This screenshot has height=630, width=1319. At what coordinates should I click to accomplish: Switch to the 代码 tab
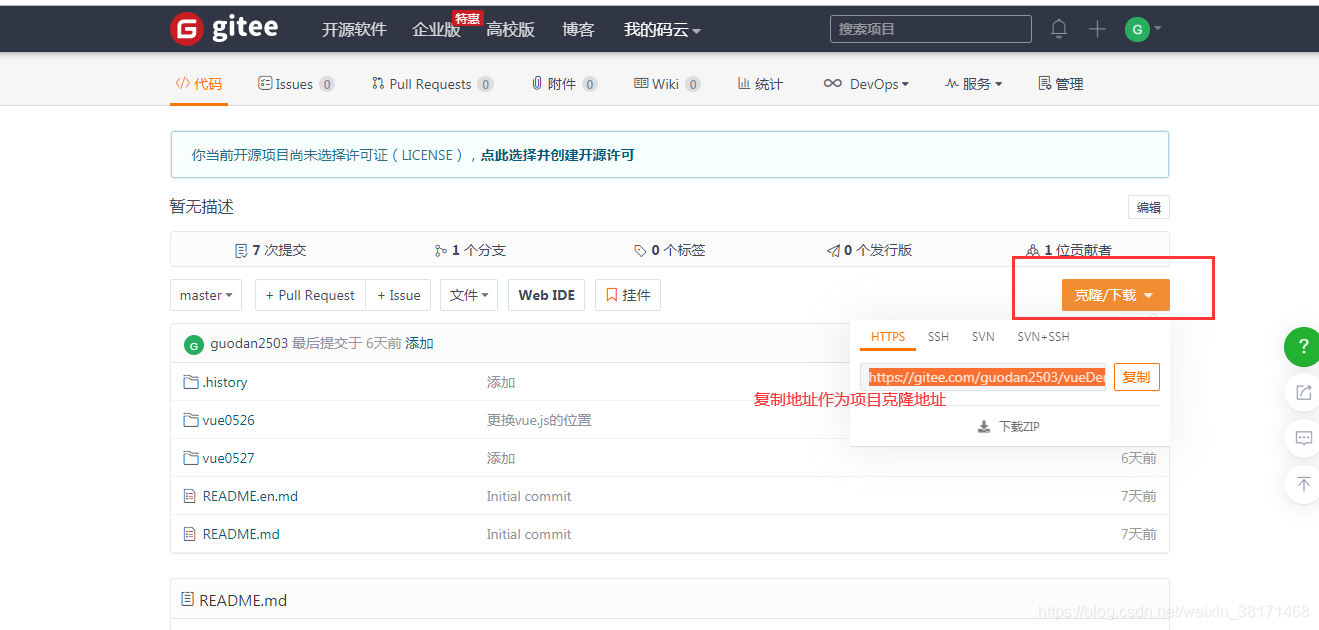pos(199,84)
